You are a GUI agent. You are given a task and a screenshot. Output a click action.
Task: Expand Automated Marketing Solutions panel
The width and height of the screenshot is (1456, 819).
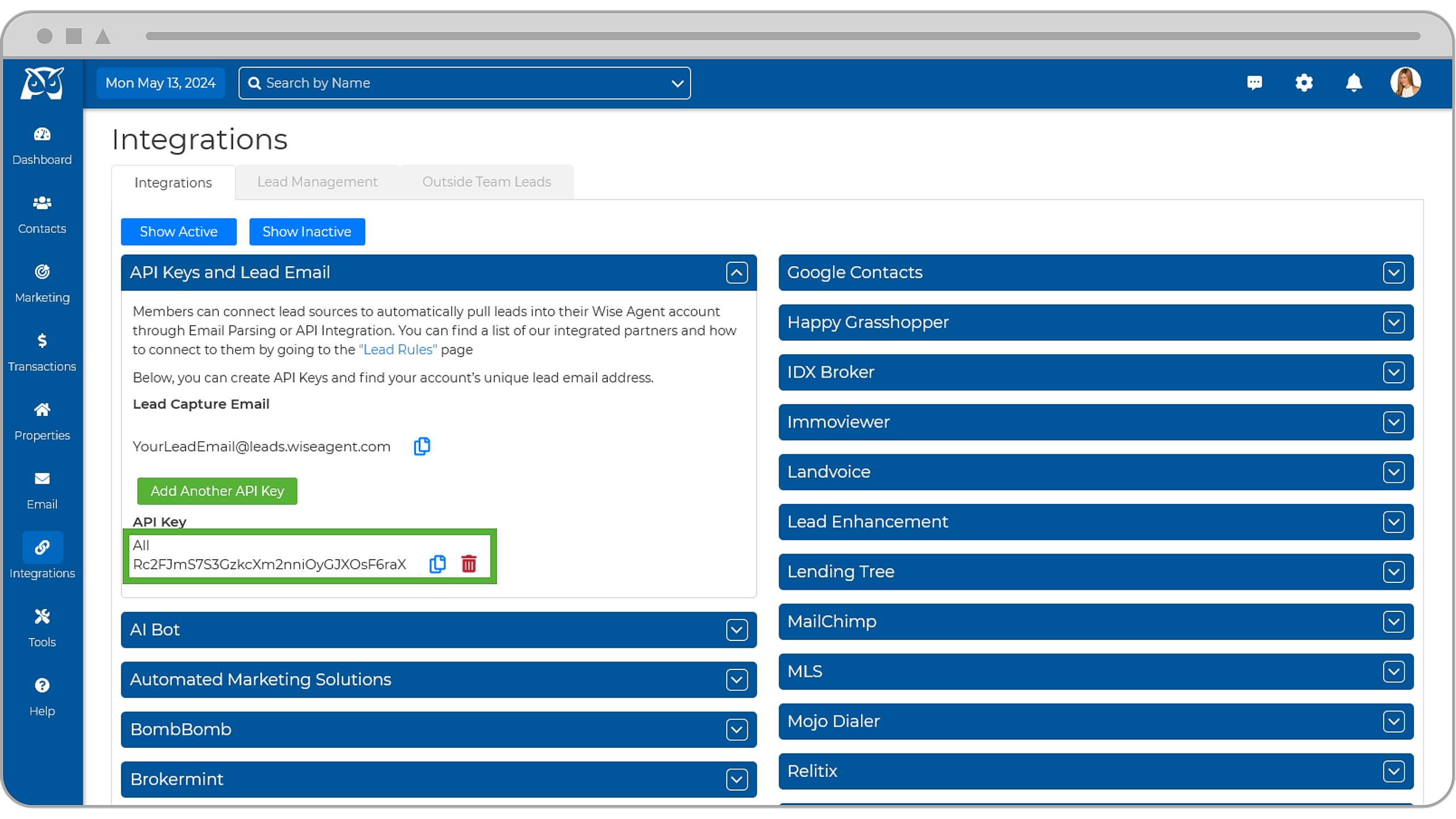[x=737, y=680]
